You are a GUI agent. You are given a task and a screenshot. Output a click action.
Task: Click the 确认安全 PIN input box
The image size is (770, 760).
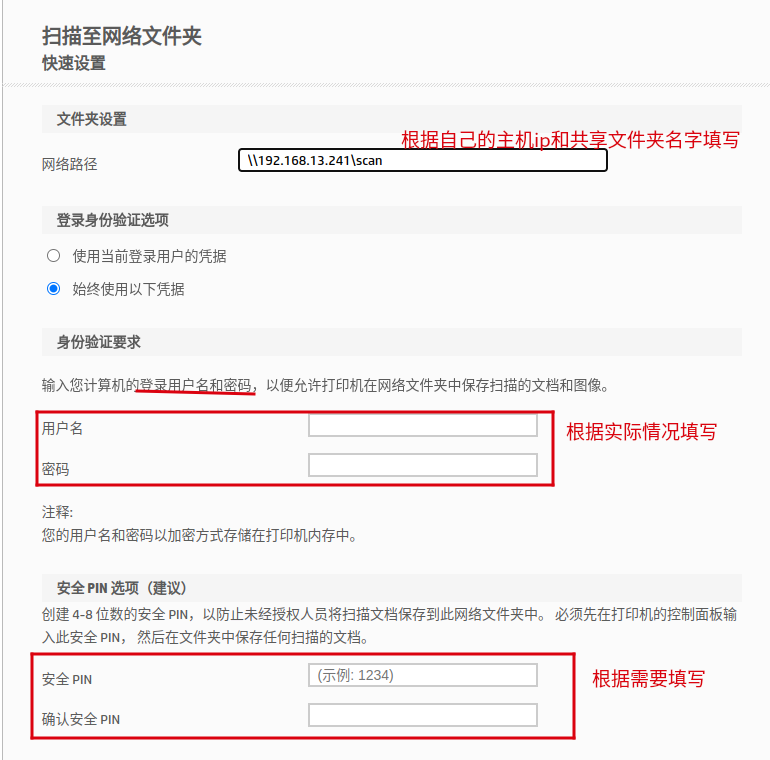(422, 715)
